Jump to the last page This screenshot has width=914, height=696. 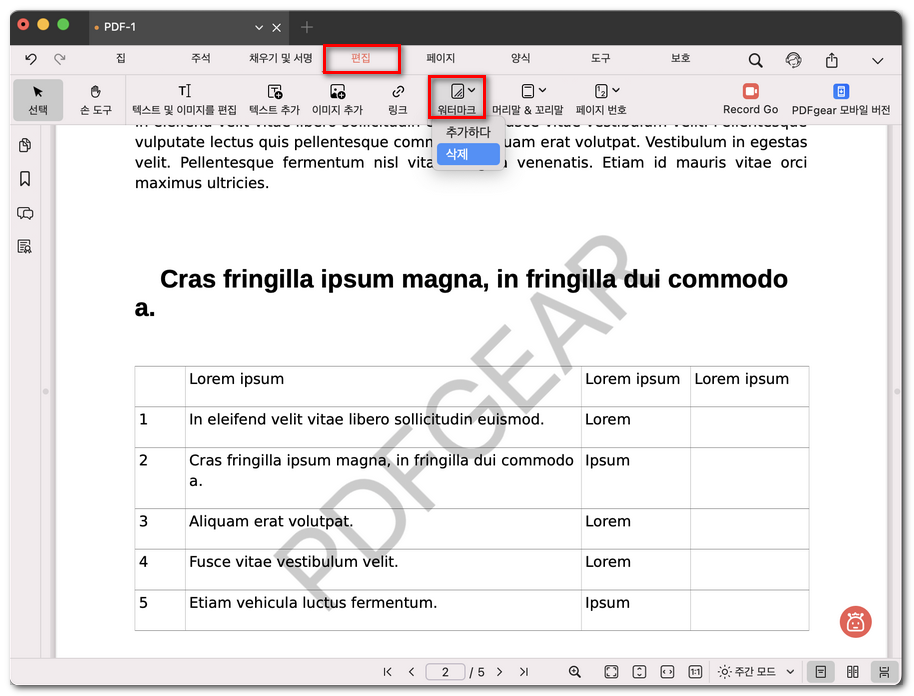(524, 672)
